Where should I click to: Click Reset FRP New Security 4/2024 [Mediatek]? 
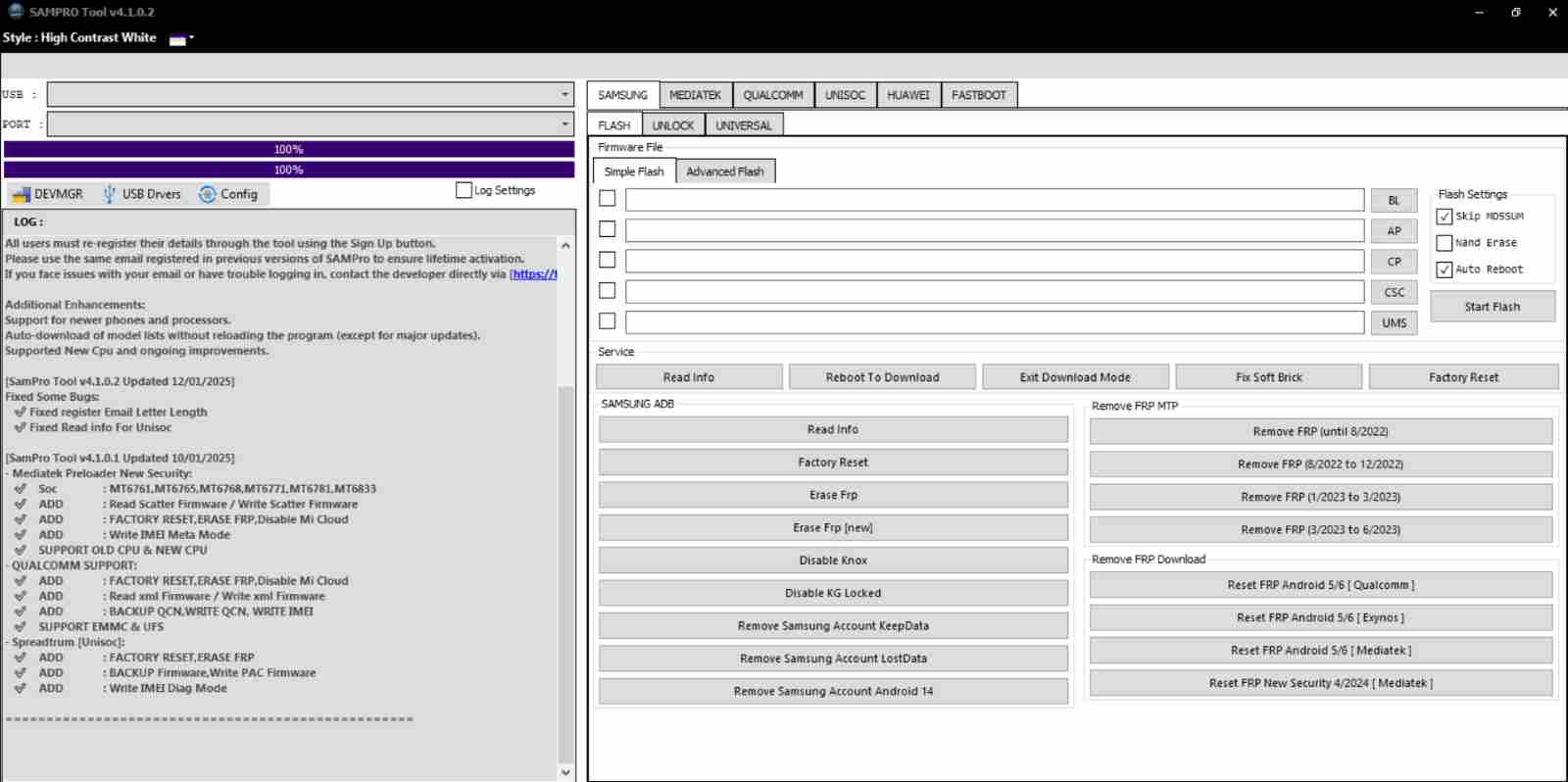[x=1321, y=683]
